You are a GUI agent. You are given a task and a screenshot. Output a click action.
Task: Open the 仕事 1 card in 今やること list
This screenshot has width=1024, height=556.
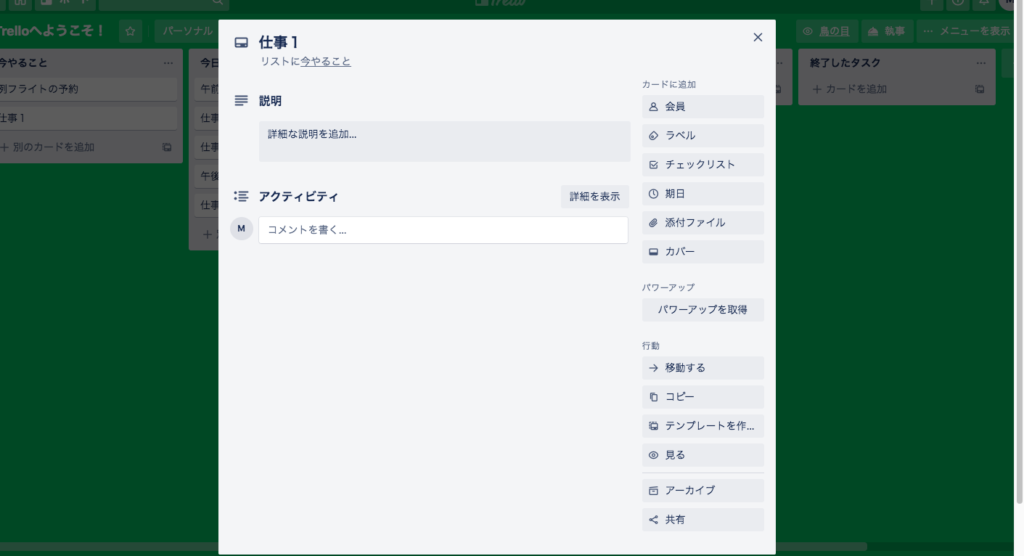[88, 118]
